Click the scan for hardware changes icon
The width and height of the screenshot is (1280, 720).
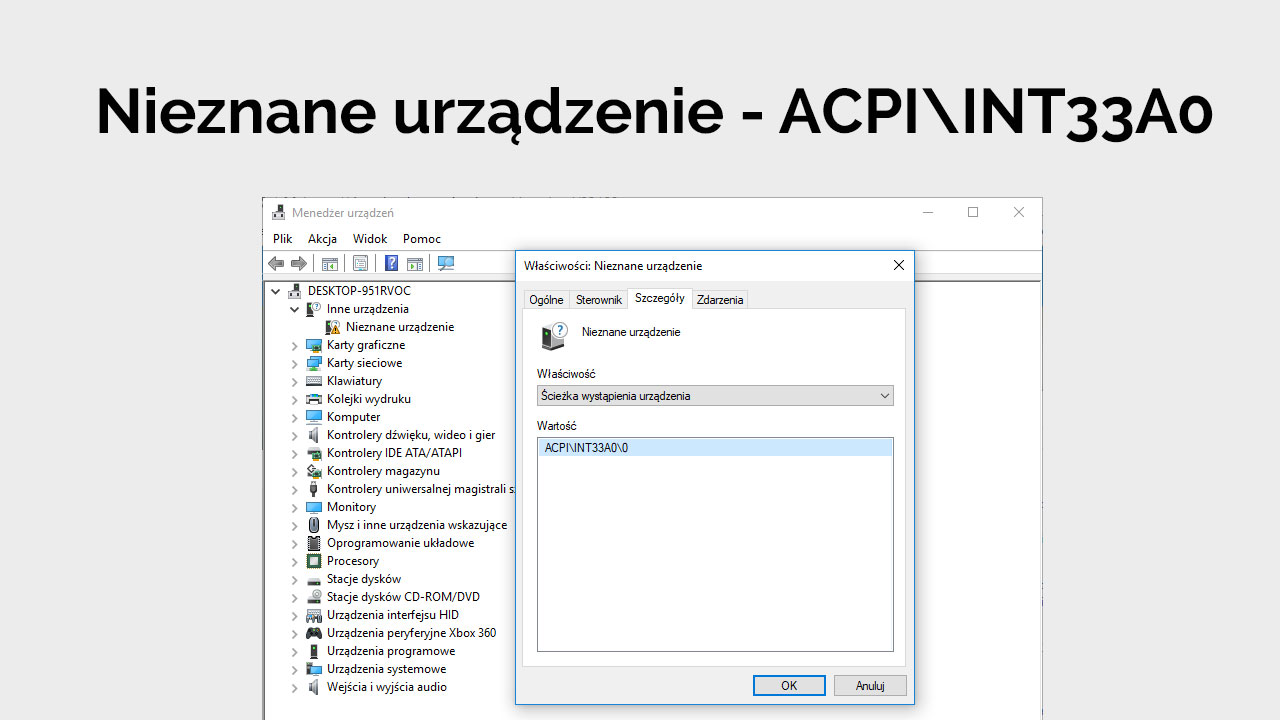pyautogui.click(x=446, y=264)
